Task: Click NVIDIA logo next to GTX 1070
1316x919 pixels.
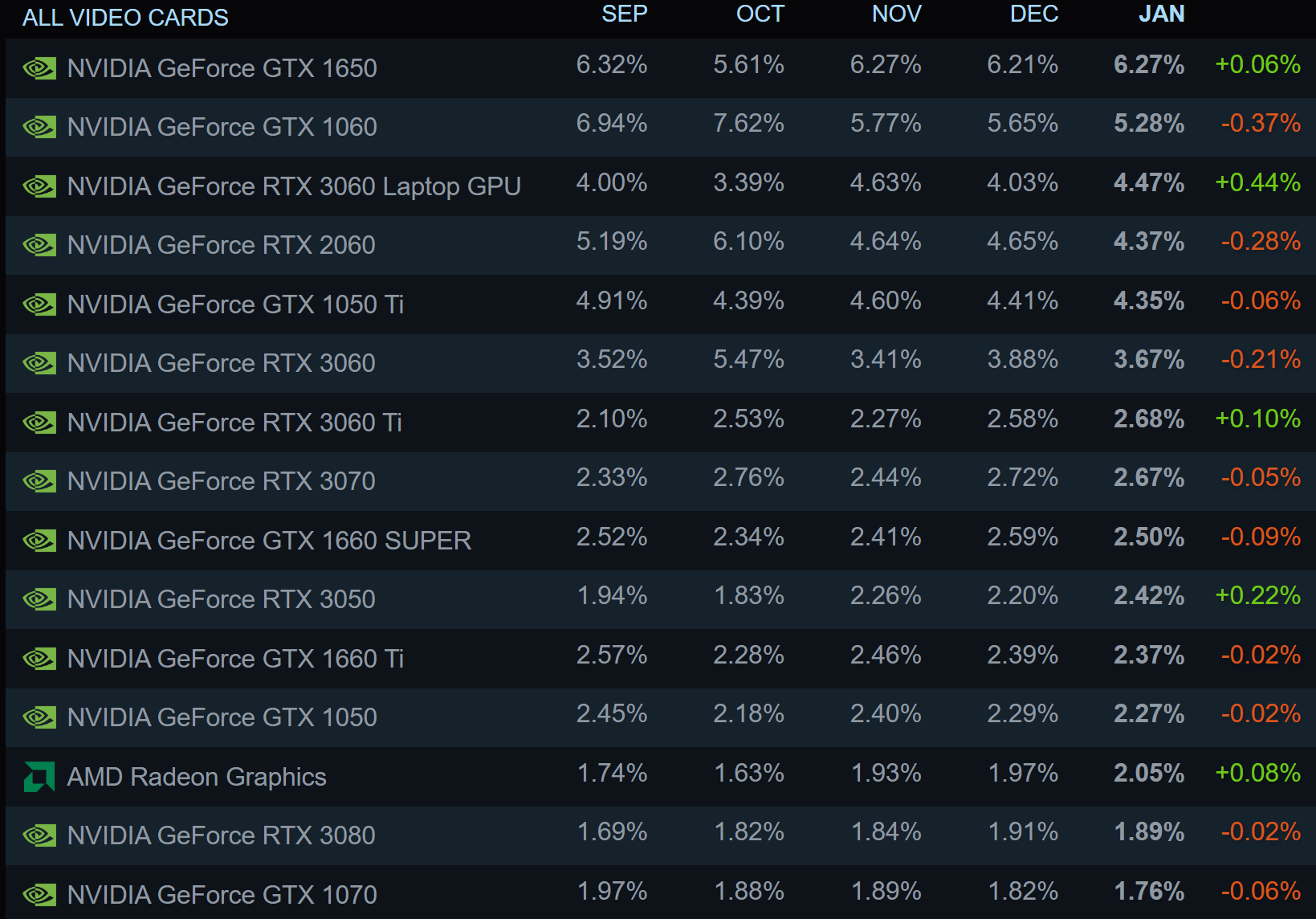Action: 39,895
